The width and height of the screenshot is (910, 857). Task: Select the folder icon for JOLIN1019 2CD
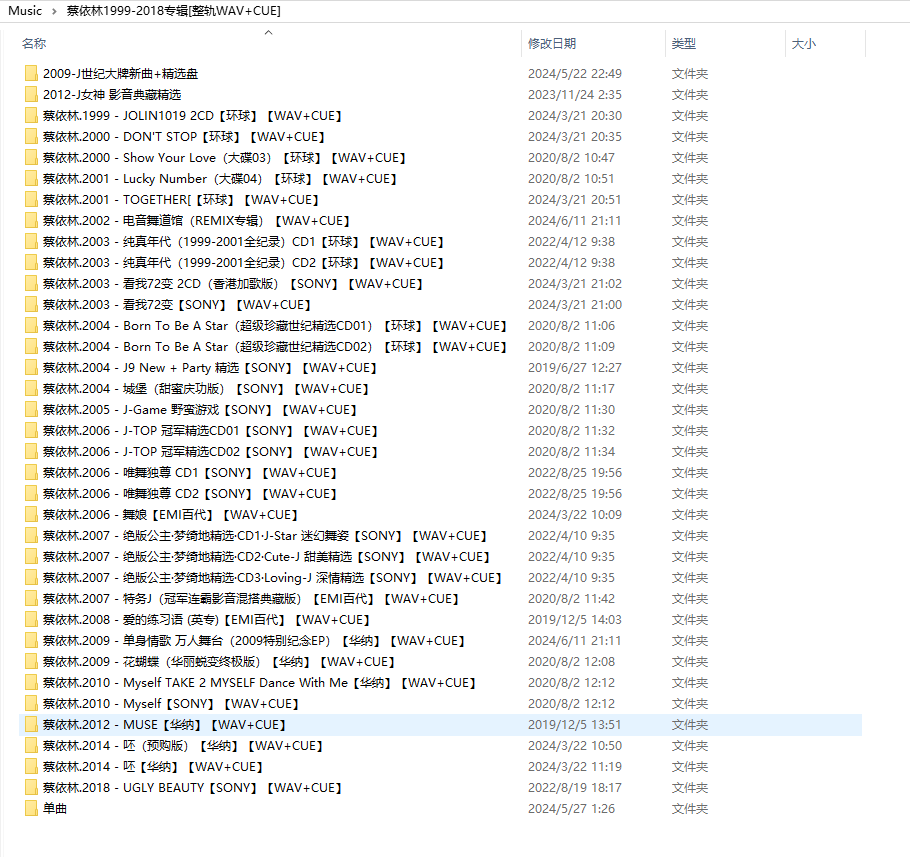pos(31,115)
